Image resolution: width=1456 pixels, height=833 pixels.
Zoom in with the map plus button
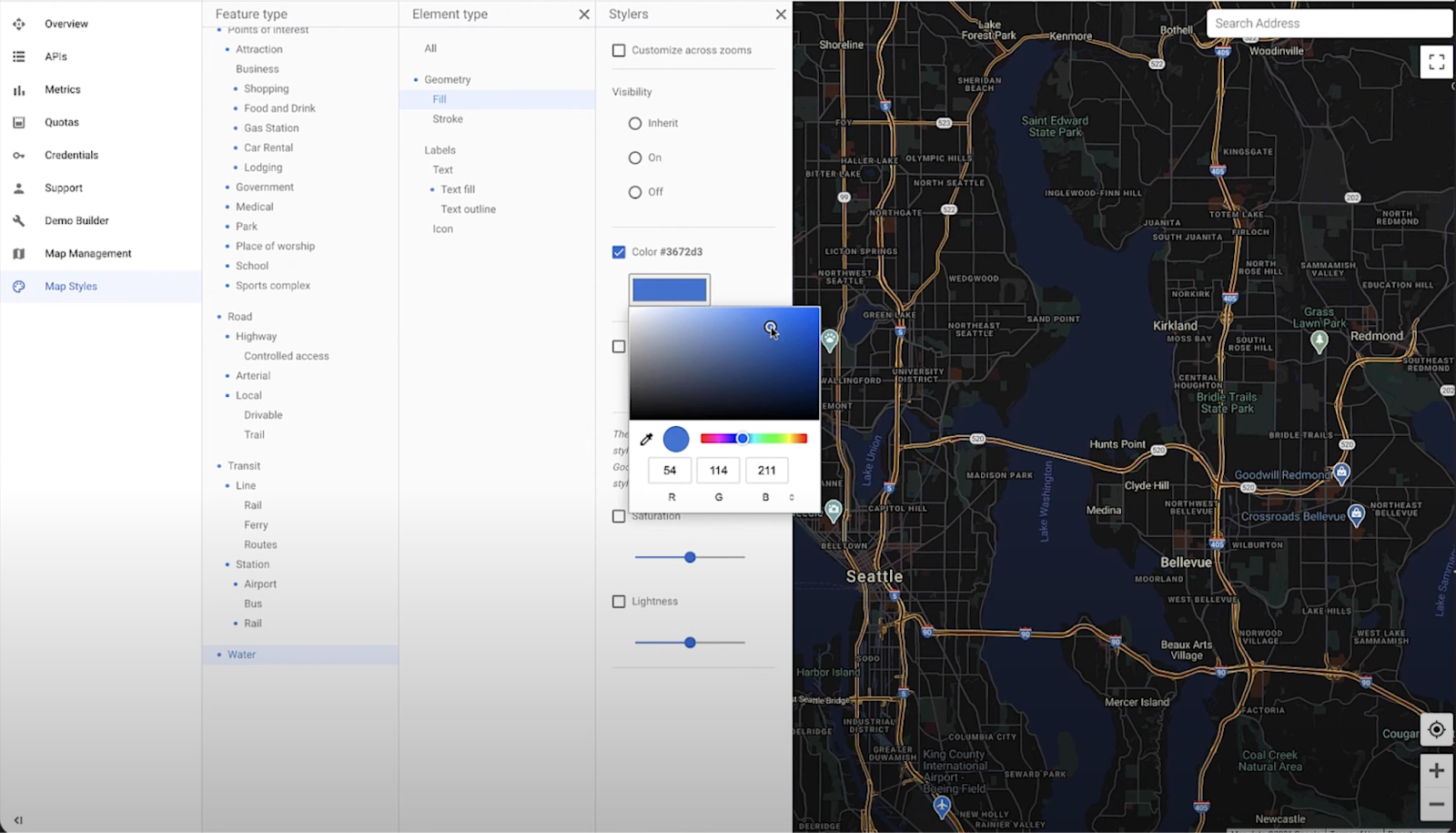[1436, 771]
